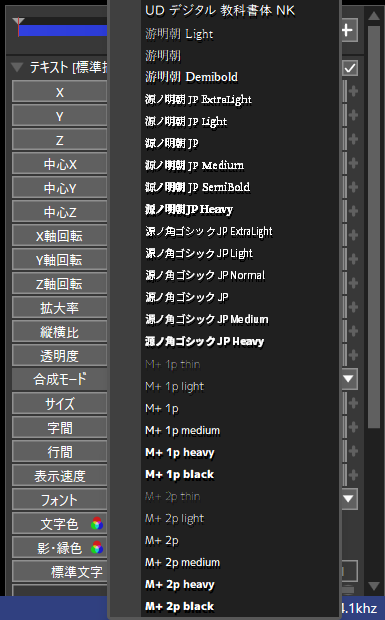The image size is (385, 620).
Task: Choose font M+ 1p medium
Action: [183, 430]
